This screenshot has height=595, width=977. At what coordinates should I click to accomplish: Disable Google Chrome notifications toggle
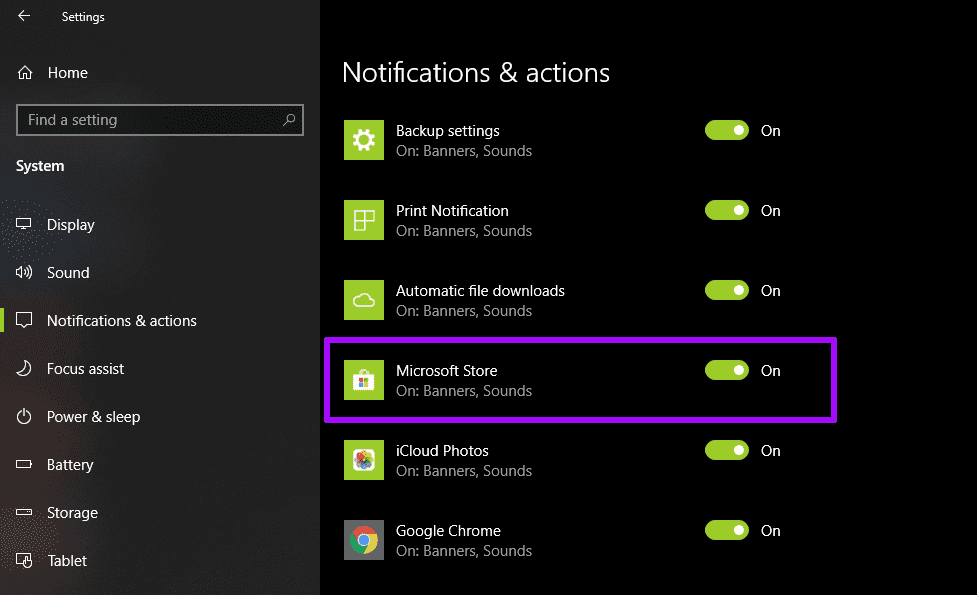(727, 530)
